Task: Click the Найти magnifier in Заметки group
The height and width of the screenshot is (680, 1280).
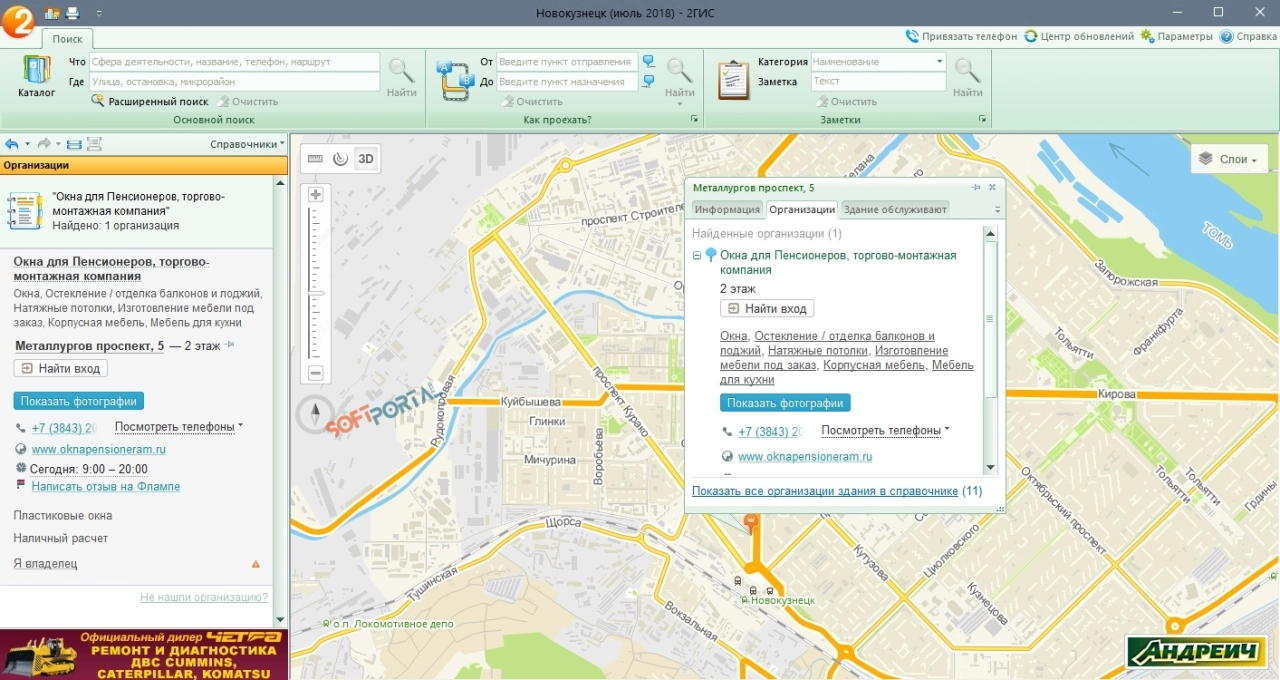Action: 968,78
